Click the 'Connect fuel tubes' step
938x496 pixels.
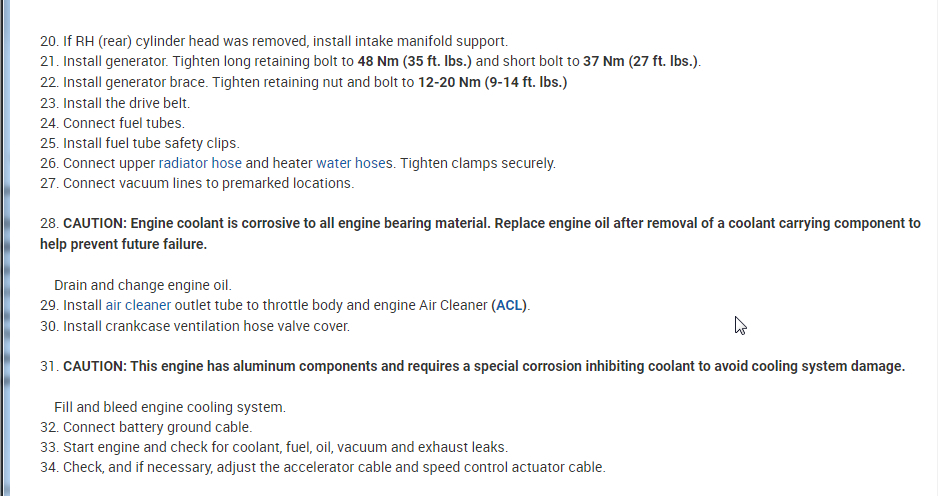coord(123,123)
